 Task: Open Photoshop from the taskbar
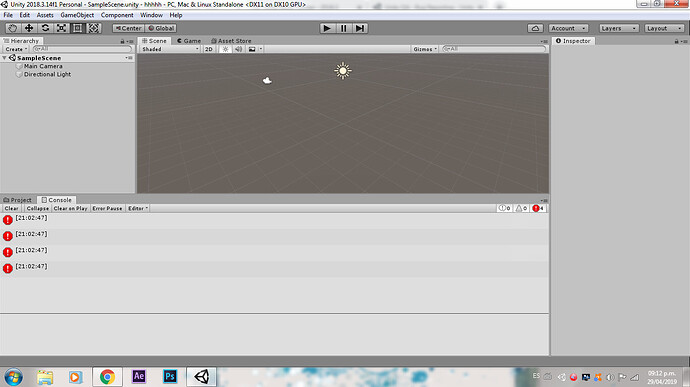click(x=170, y=376)
